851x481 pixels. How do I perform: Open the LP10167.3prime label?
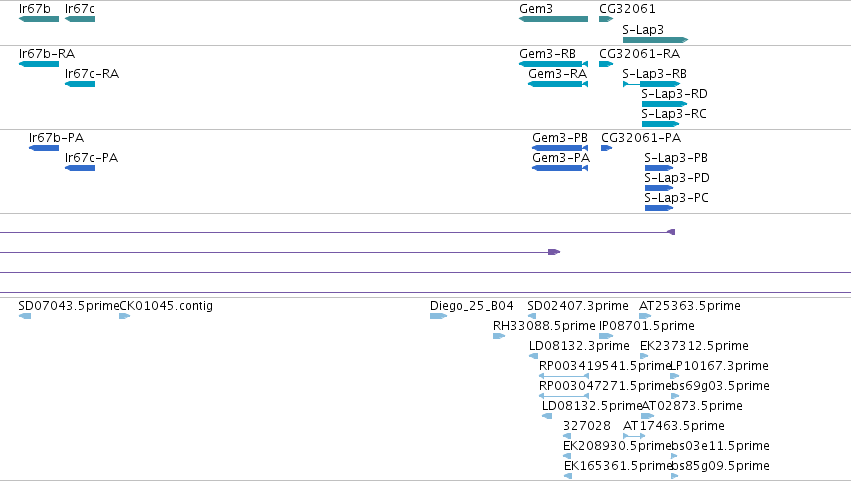click(x=720, y=366)
